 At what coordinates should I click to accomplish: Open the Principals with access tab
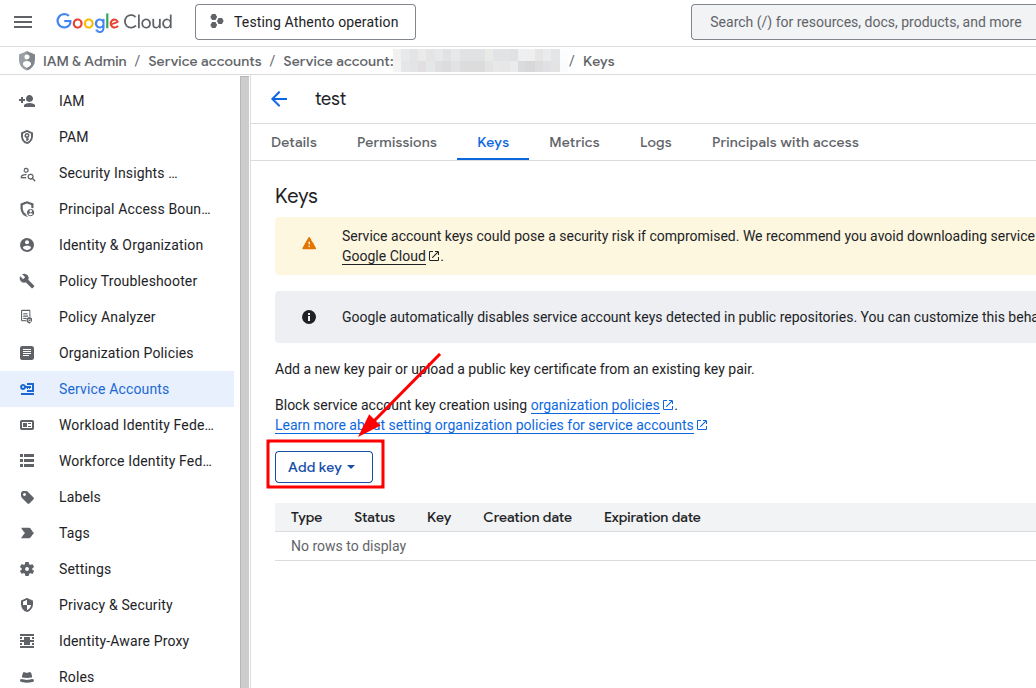point(785,142)
